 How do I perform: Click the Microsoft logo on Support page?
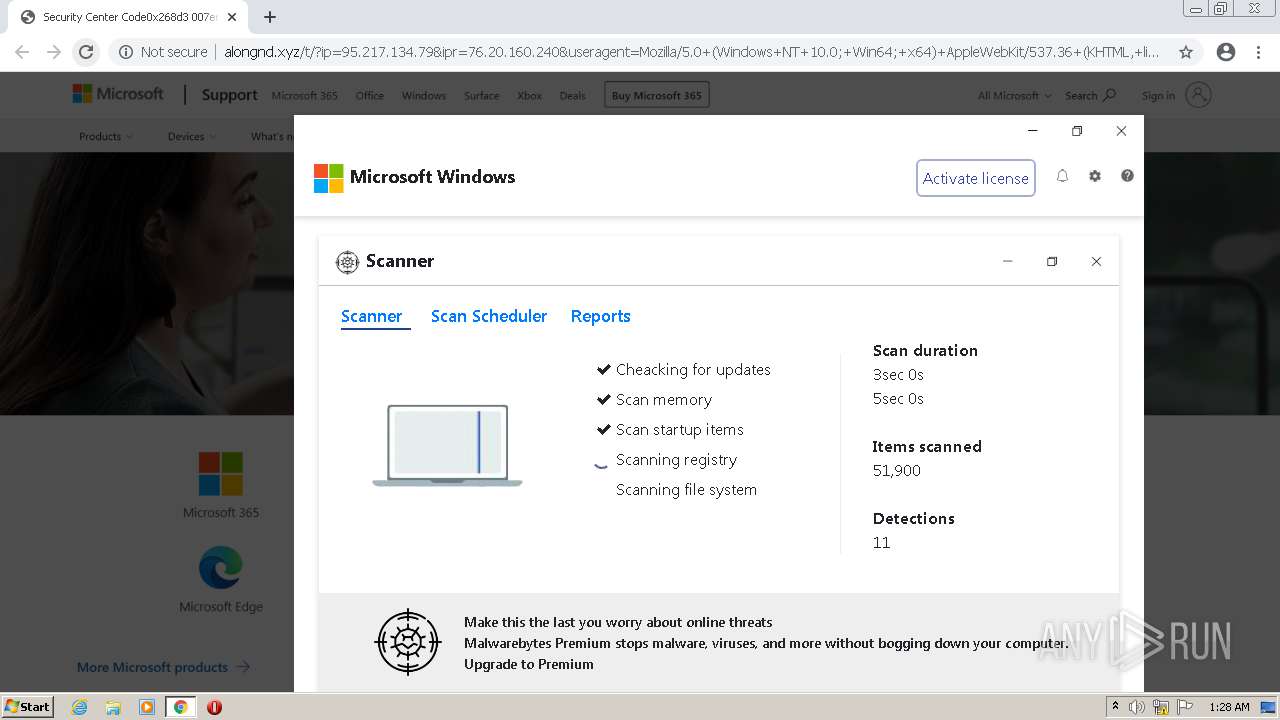coord(118,94)
